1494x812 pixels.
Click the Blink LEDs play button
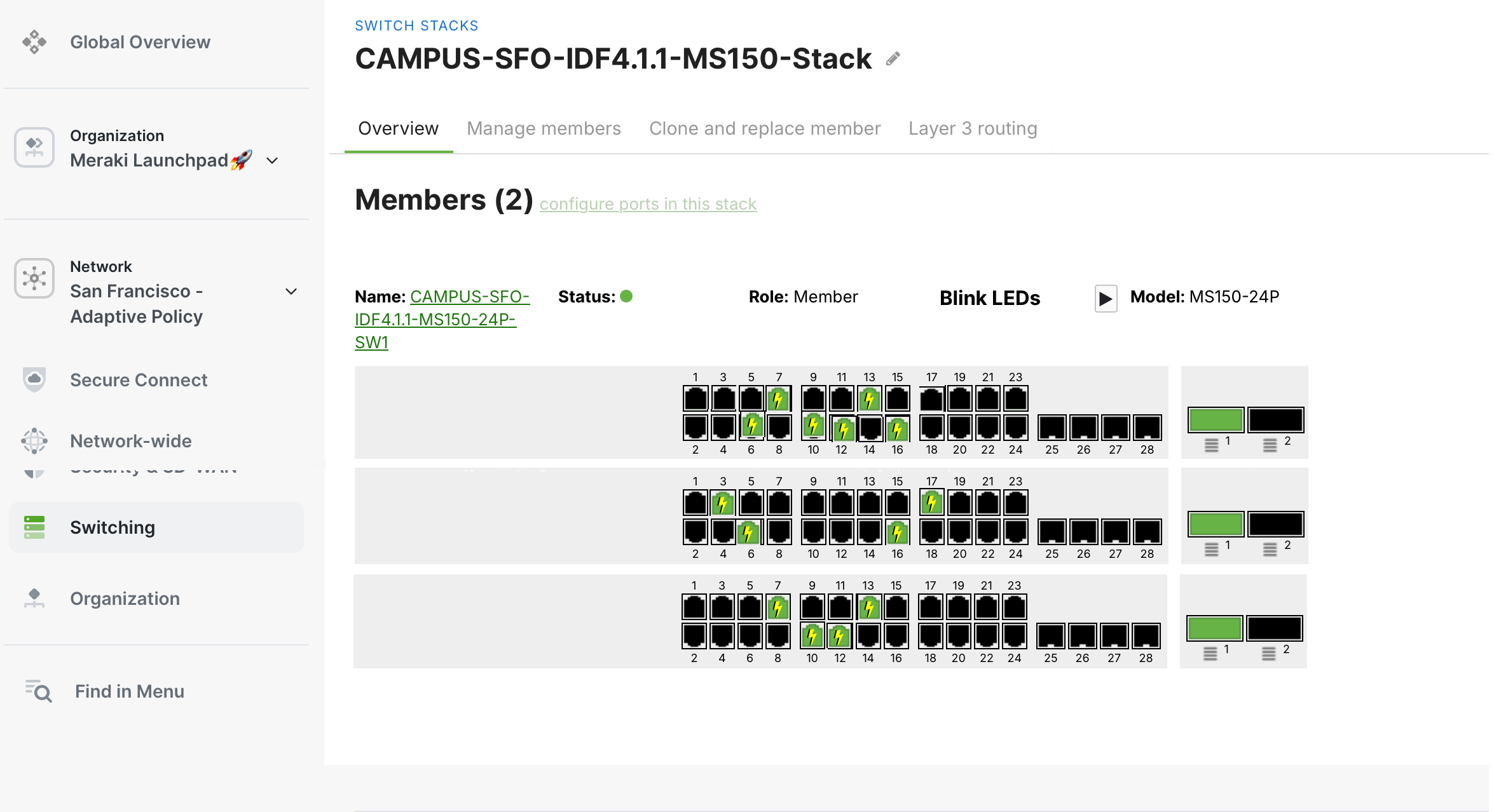pyautogui.click(x=1106, y=298)
